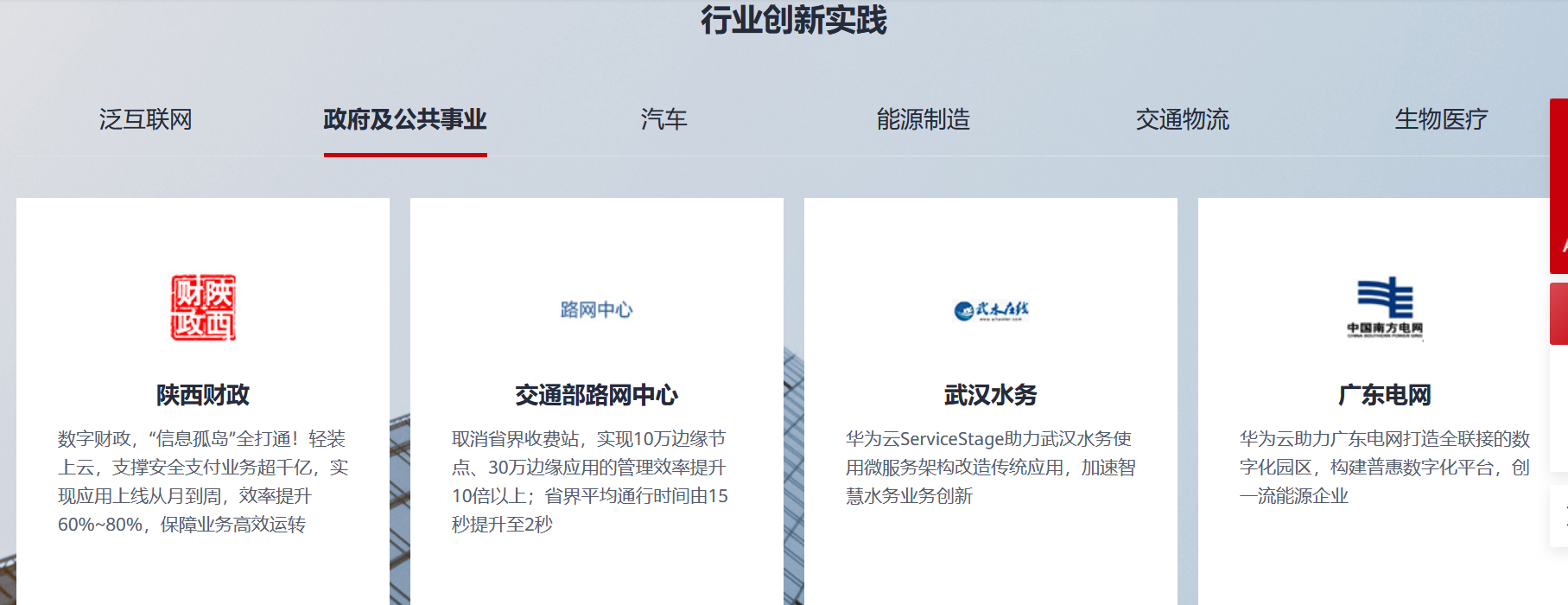Open the 生物医疗 tab
Image resolution: width=1568 pixels, height=605 pixels.
(1441, 119)
